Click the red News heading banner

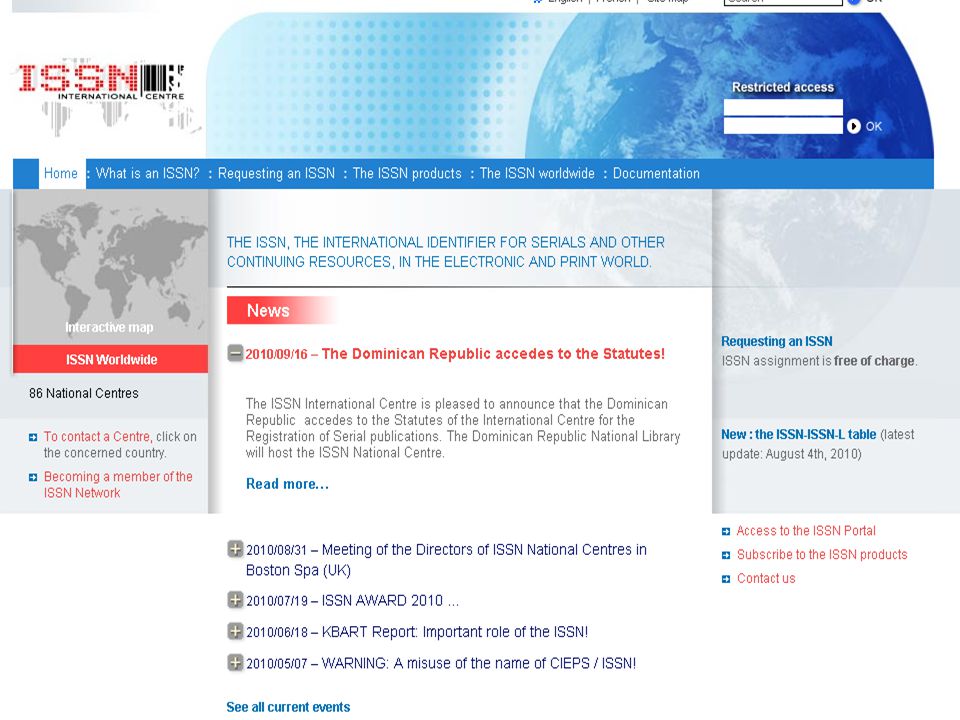[282, 310]
